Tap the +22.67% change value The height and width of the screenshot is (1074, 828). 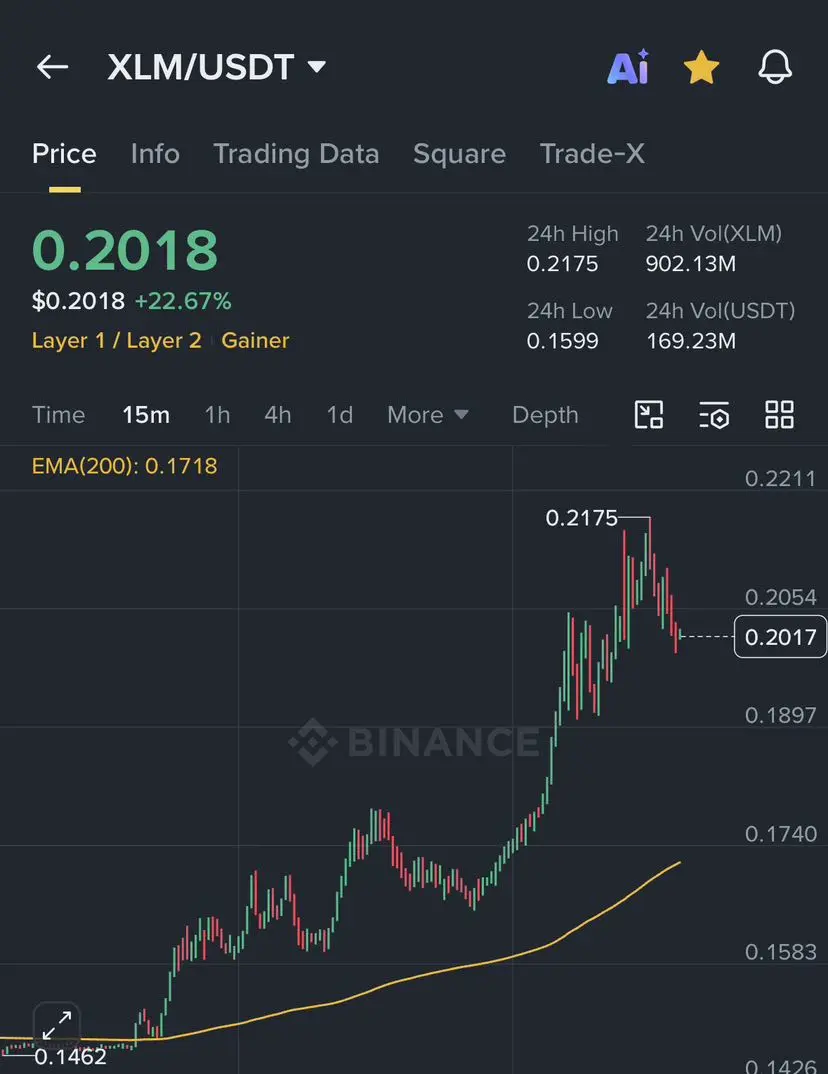click(x=183, y=301)
